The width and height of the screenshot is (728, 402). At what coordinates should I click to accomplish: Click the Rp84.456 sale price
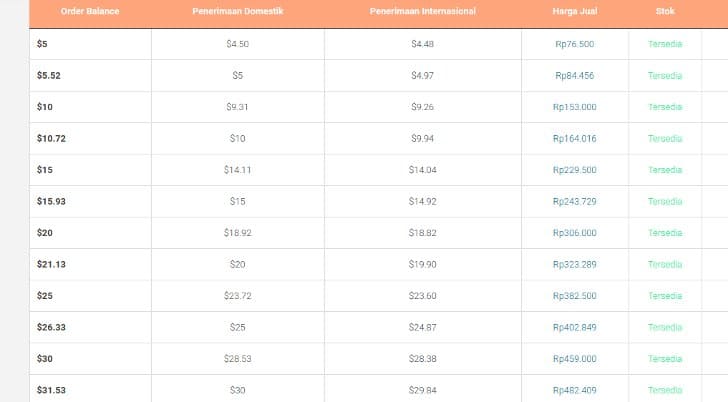tap(574, 75)
